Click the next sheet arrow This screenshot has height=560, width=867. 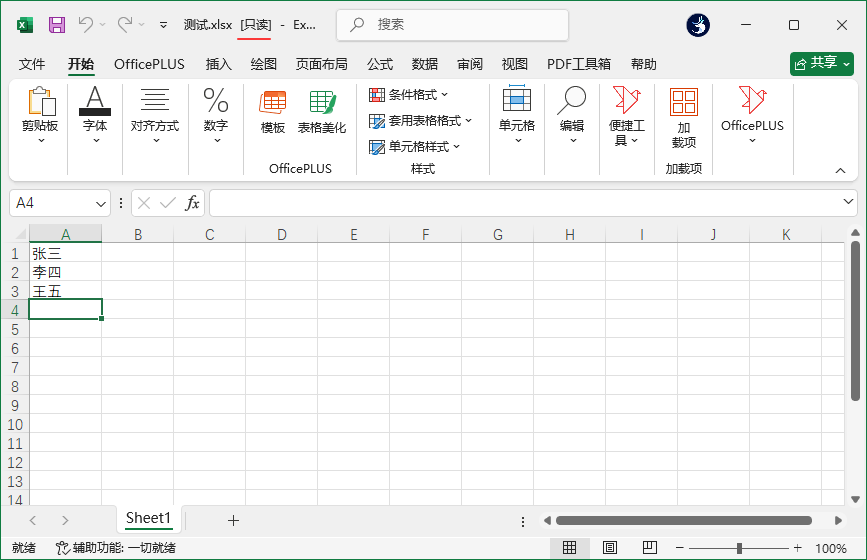tap(65, 520)
